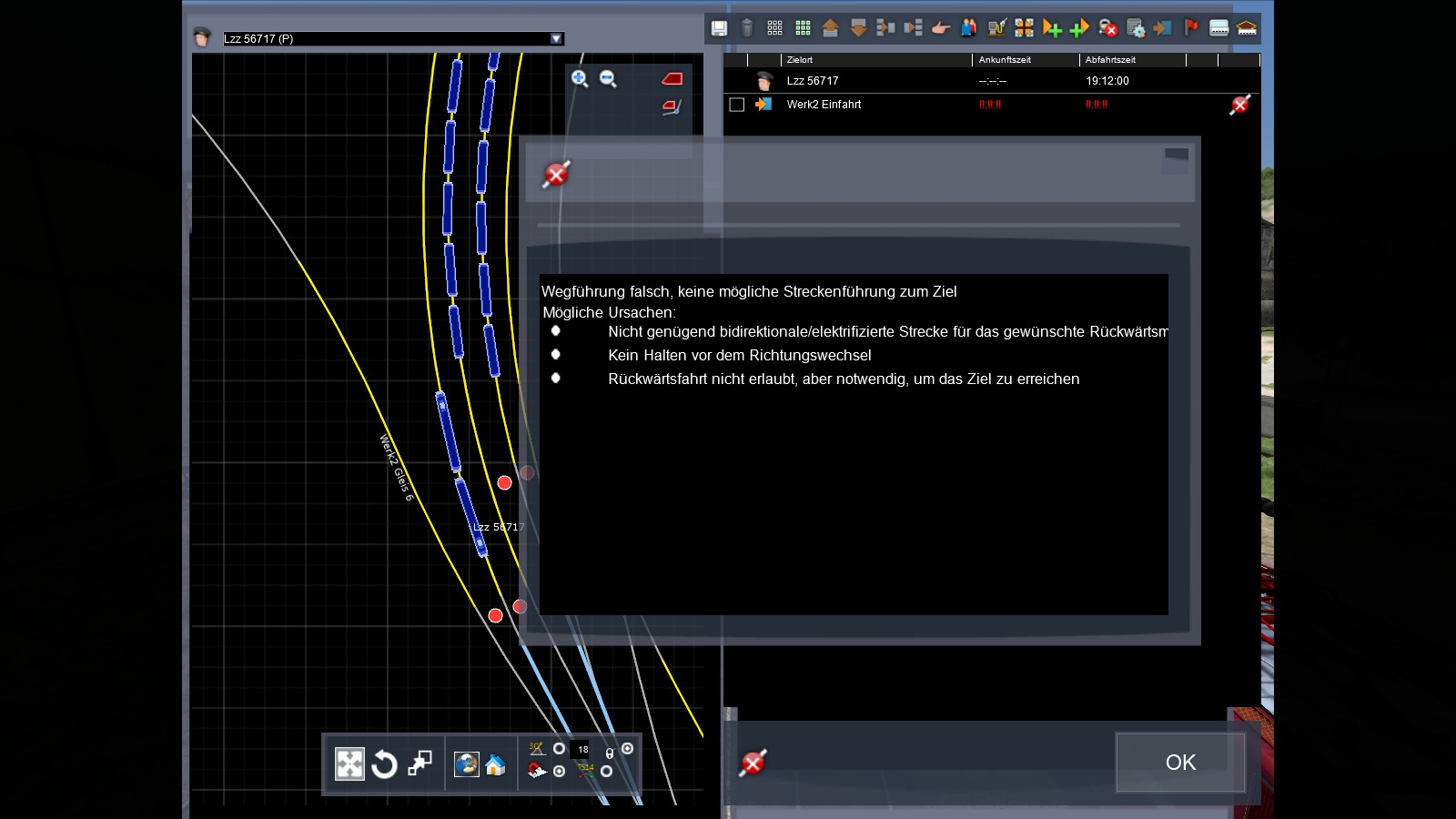Click the house home icon
Image resolution: width=1456 pixels, height=819 pixels.
pos(495,764)
